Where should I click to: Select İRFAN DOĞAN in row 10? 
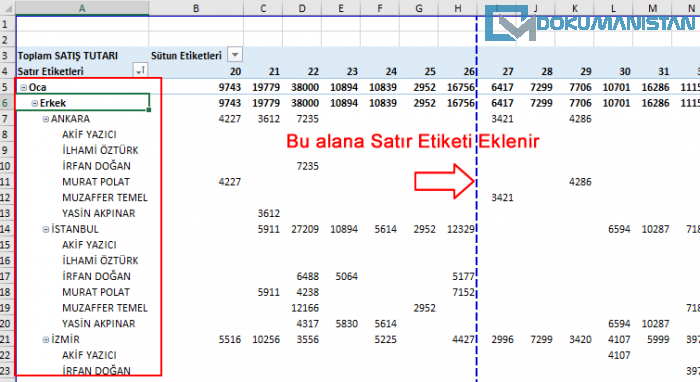coord(96,166)
